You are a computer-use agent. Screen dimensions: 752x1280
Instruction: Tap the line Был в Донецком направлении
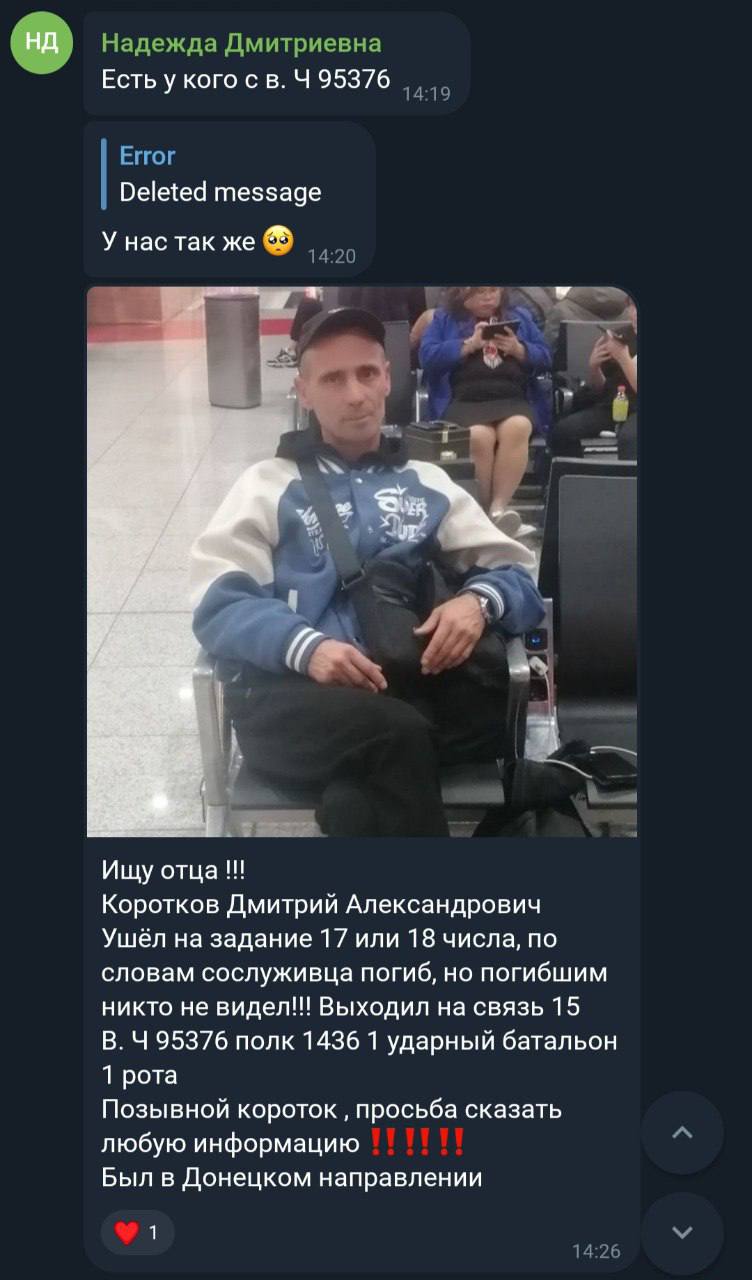[x=292, y=1177]
